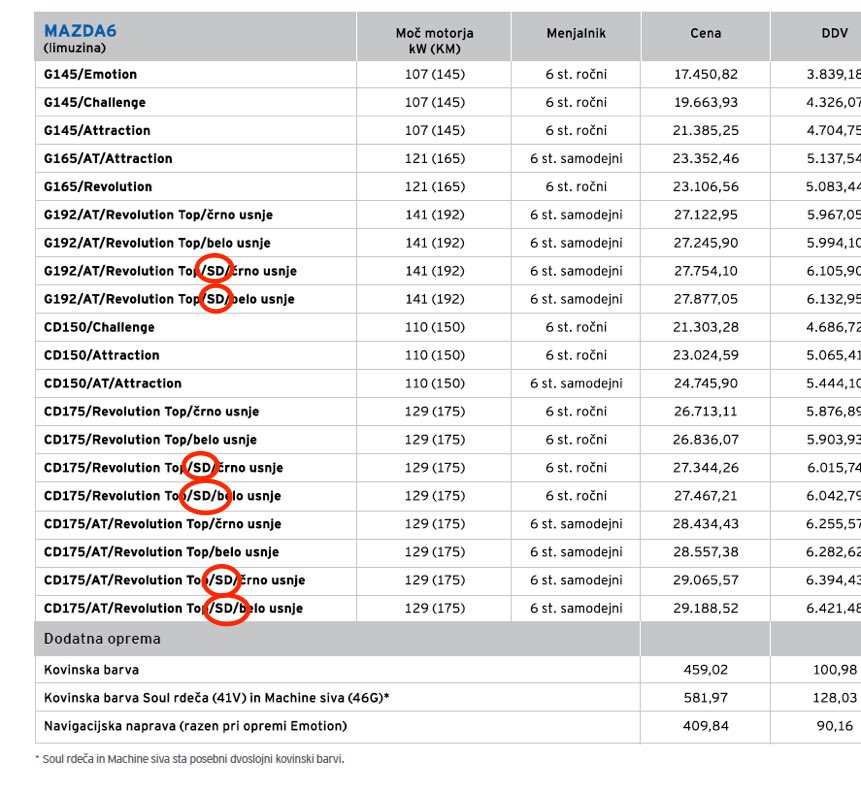Click "G192/AT/Revolution Top/črno usnje" model name

click(x=158, y=215)
